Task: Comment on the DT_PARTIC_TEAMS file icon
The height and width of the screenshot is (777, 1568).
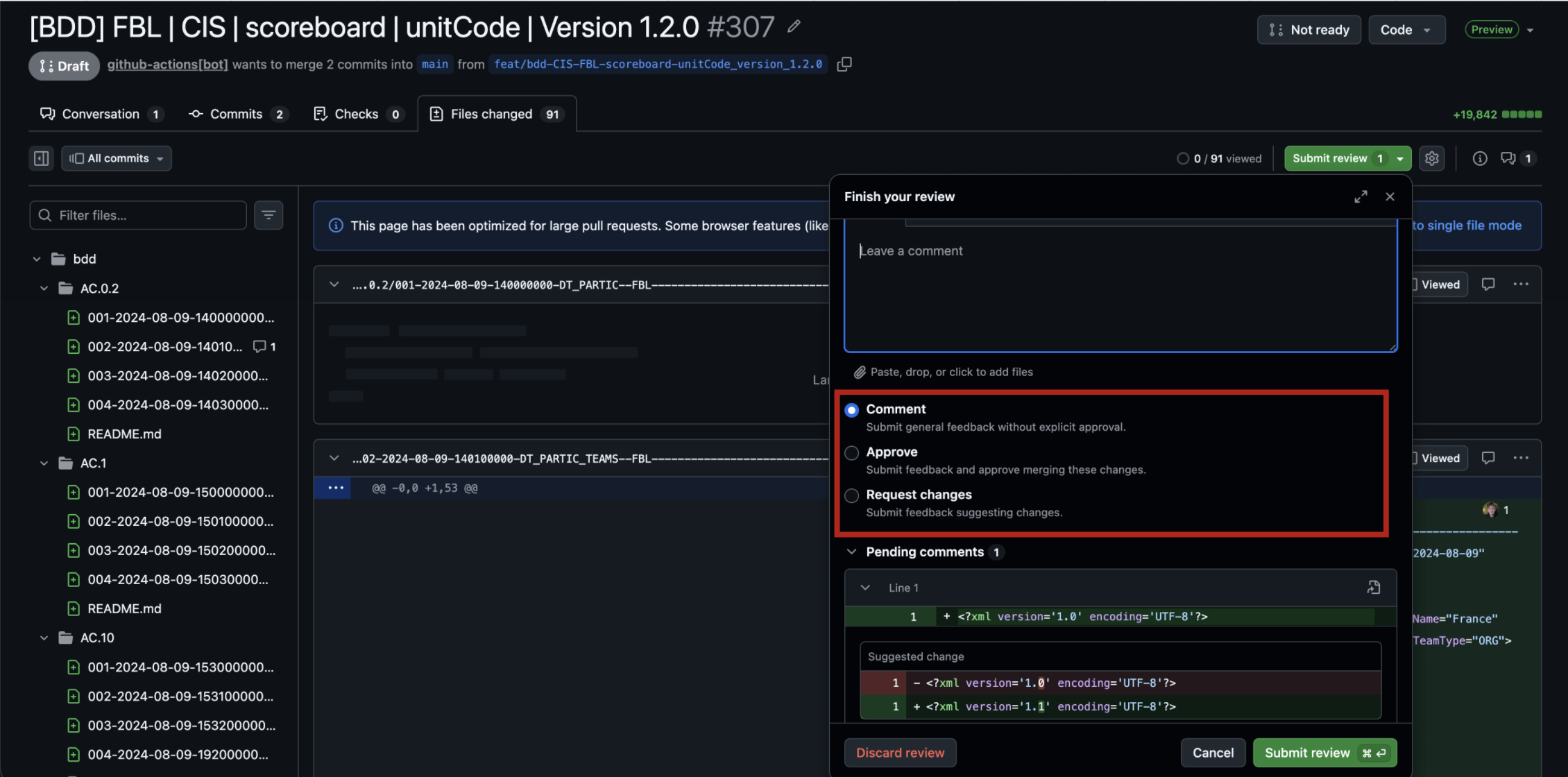Action: click(x=1488, y=458)
